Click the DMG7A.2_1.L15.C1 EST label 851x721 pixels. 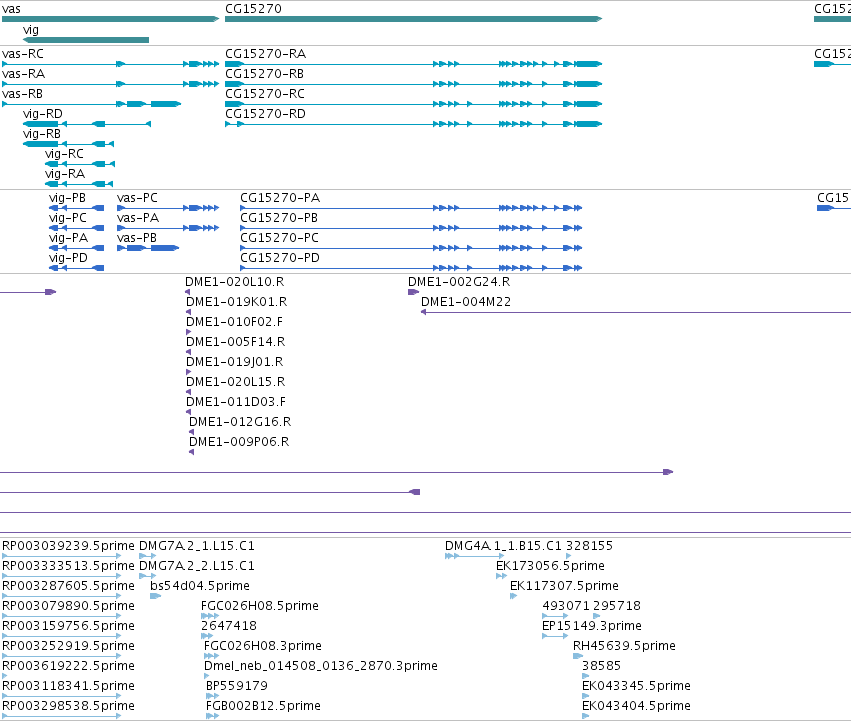(x=197, y=546)
